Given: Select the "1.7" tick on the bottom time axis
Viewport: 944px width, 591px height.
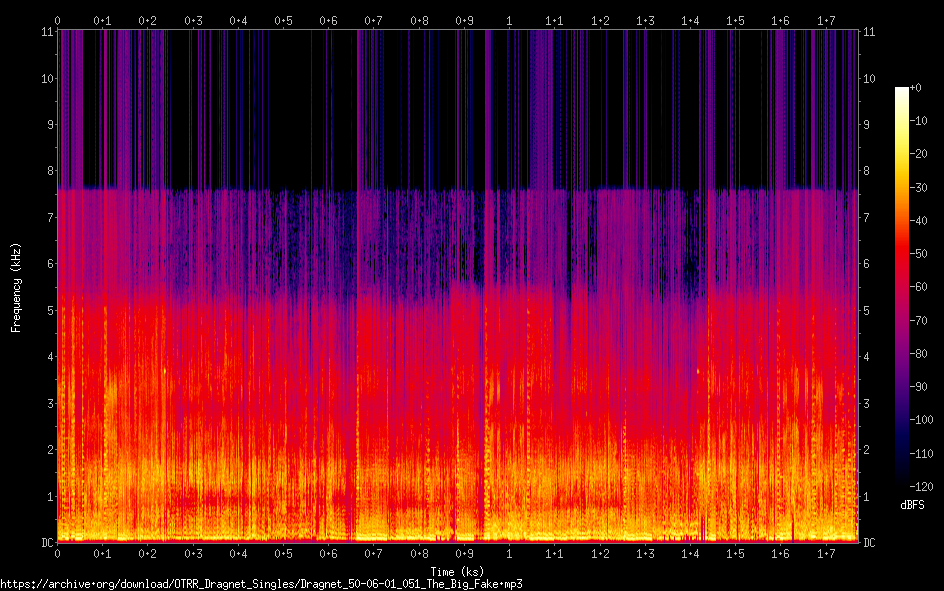Looking at the screenshot, I should click(826, 553).
